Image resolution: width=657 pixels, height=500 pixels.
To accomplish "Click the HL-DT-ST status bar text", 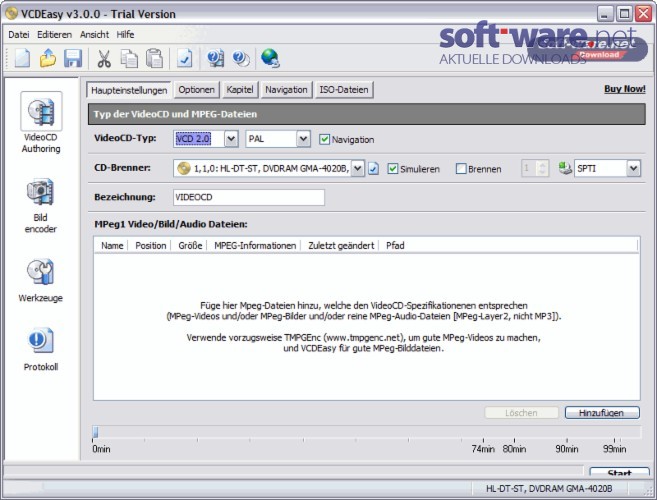I will [x=549, y=488].
